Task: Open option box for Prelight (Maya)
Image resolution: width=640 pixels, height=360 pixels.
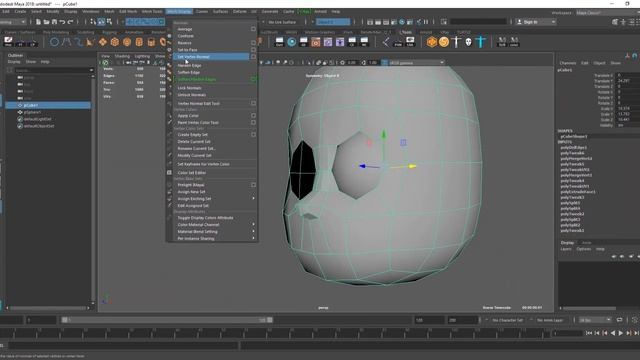Action: coord(253,185)
